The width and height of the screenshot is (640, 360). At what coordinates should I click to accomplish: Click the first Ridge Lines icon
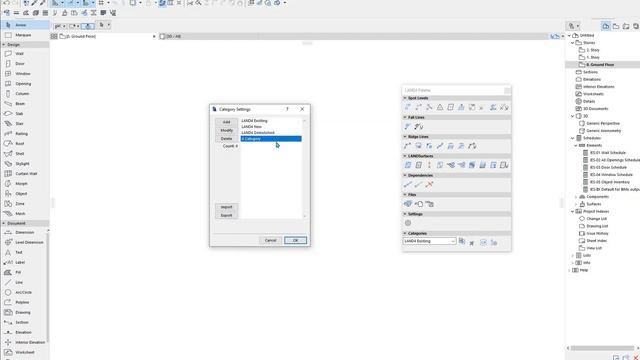(408, 146)
